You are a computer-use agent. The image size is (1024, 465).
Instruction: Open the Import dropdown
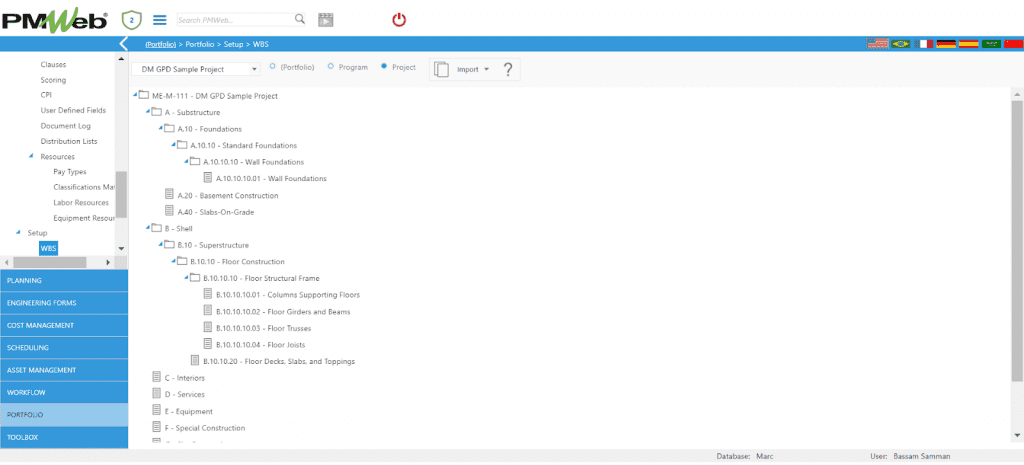pos(486,69)
